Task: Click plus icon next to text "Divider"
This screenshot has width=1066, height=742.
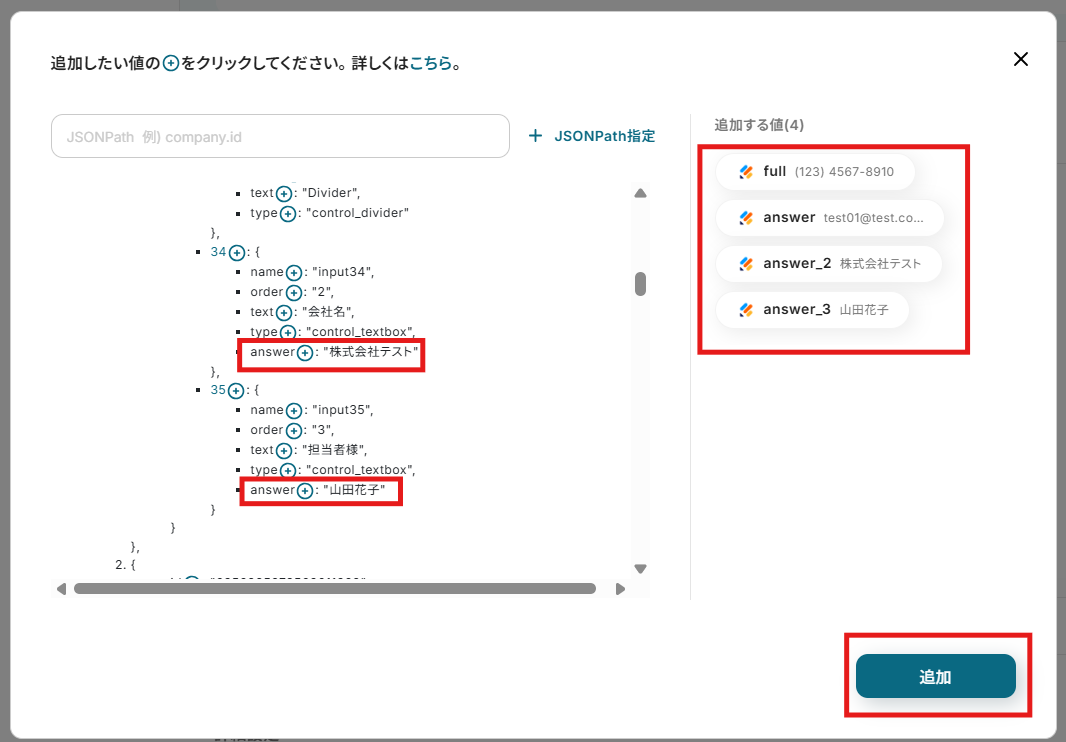Action: [x=284, y=194]
